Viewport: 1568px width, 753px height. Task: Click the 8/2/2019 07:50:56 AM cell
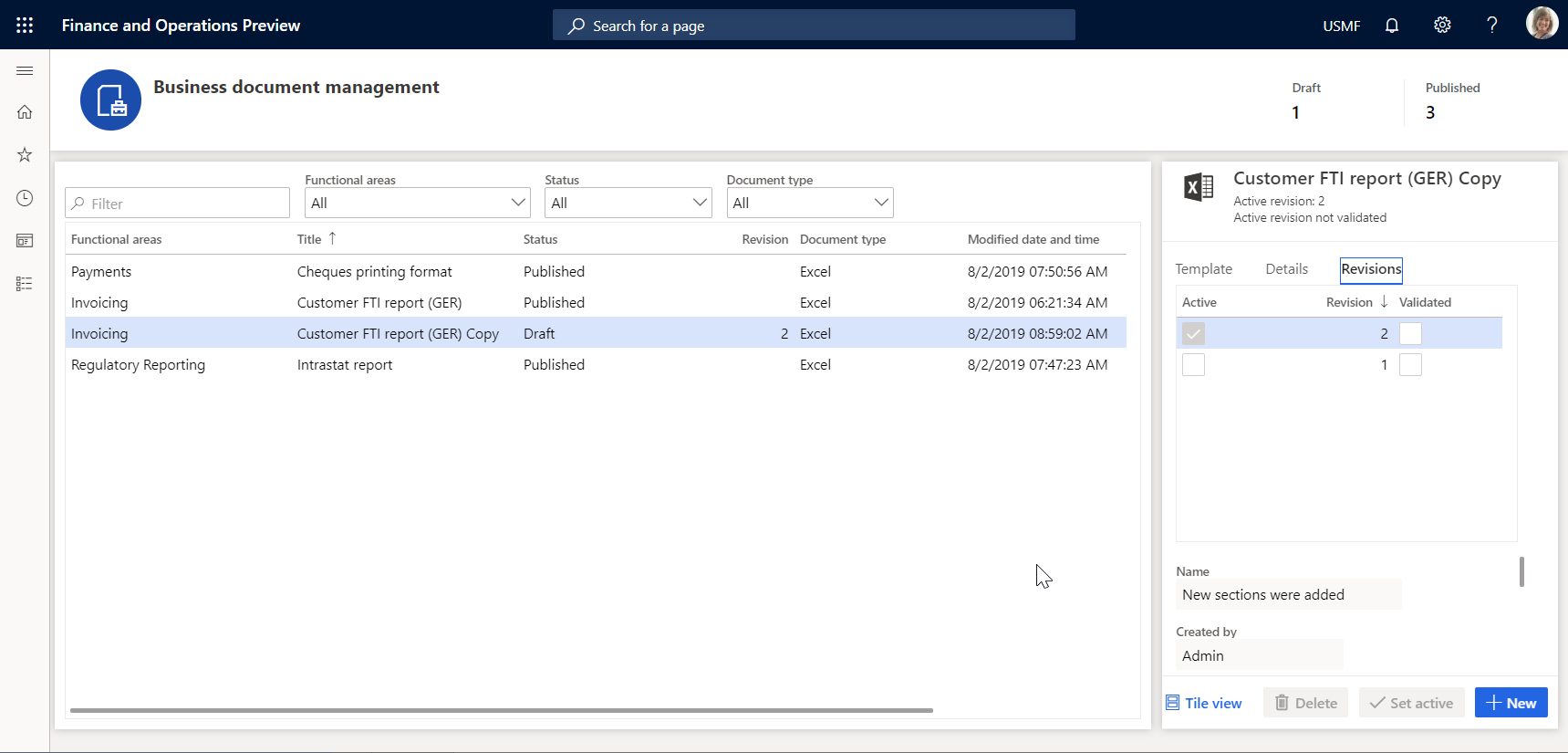pyautogui.click(x=1038, y=271)
